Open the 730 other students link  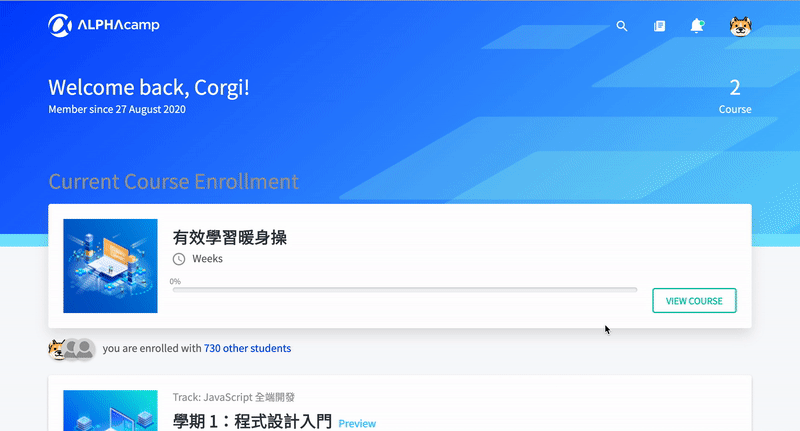247,348
